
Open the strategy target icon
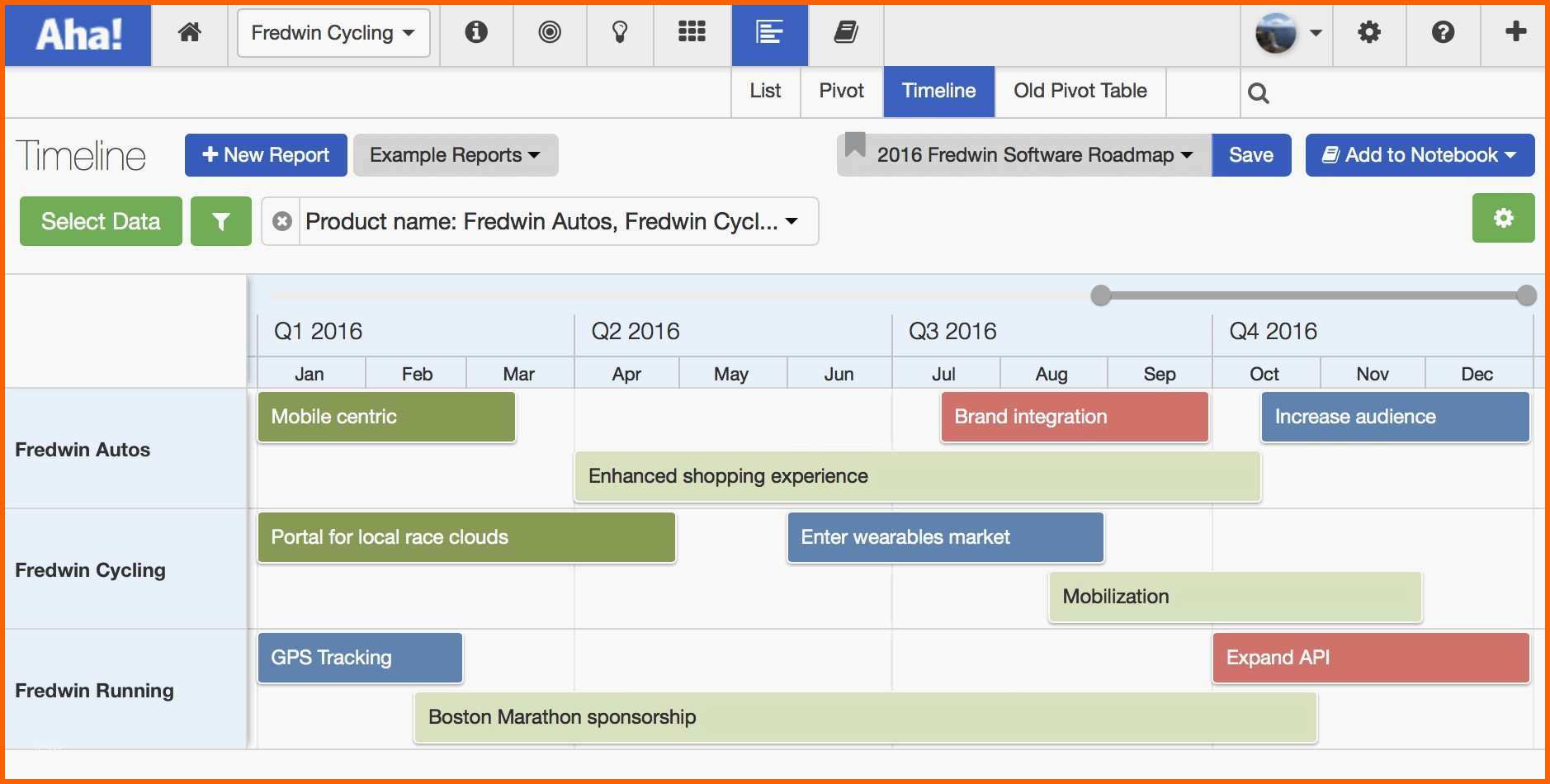[550, 32]
